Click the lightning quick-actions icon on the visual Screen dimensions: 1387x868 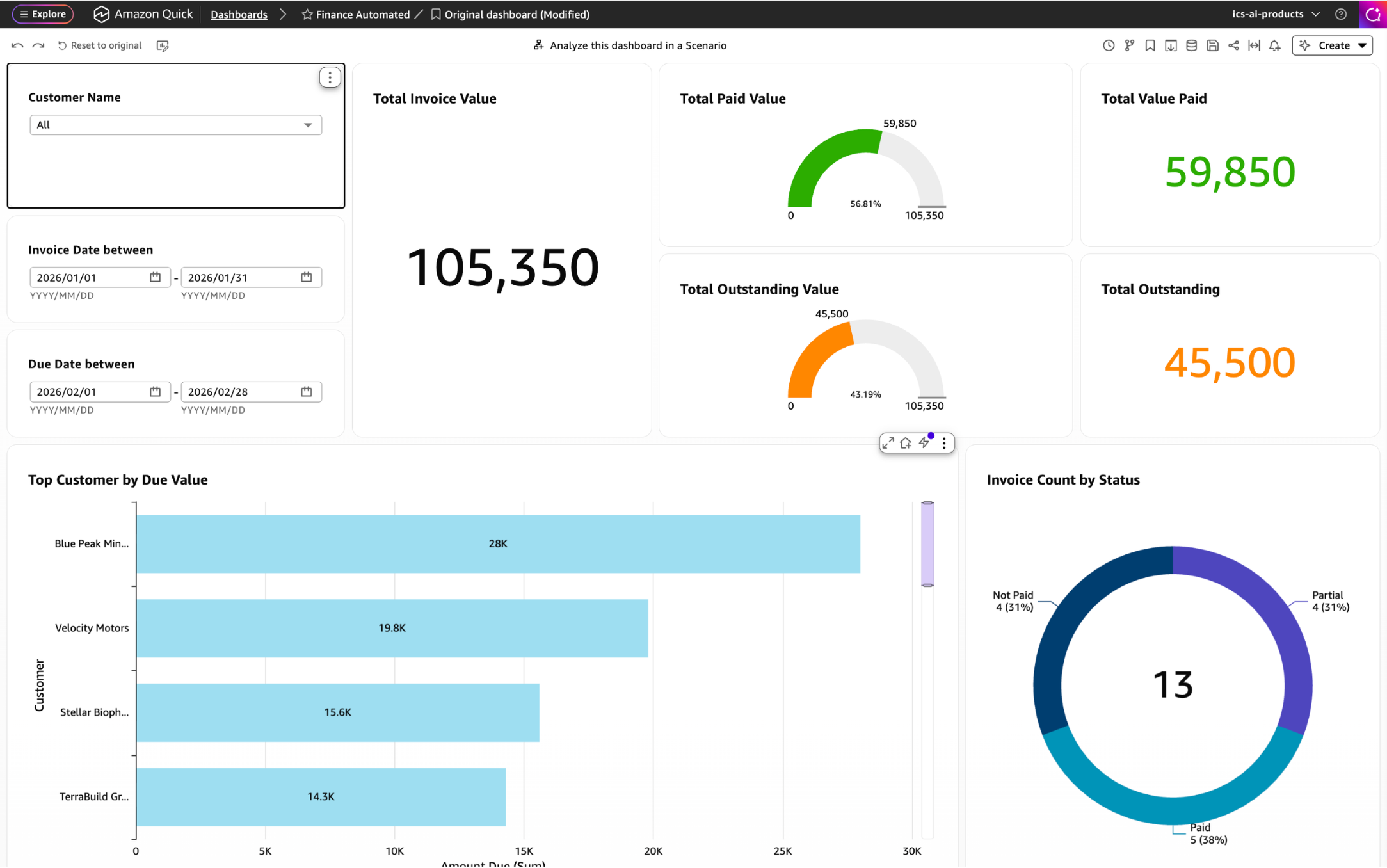click(925, 442)
